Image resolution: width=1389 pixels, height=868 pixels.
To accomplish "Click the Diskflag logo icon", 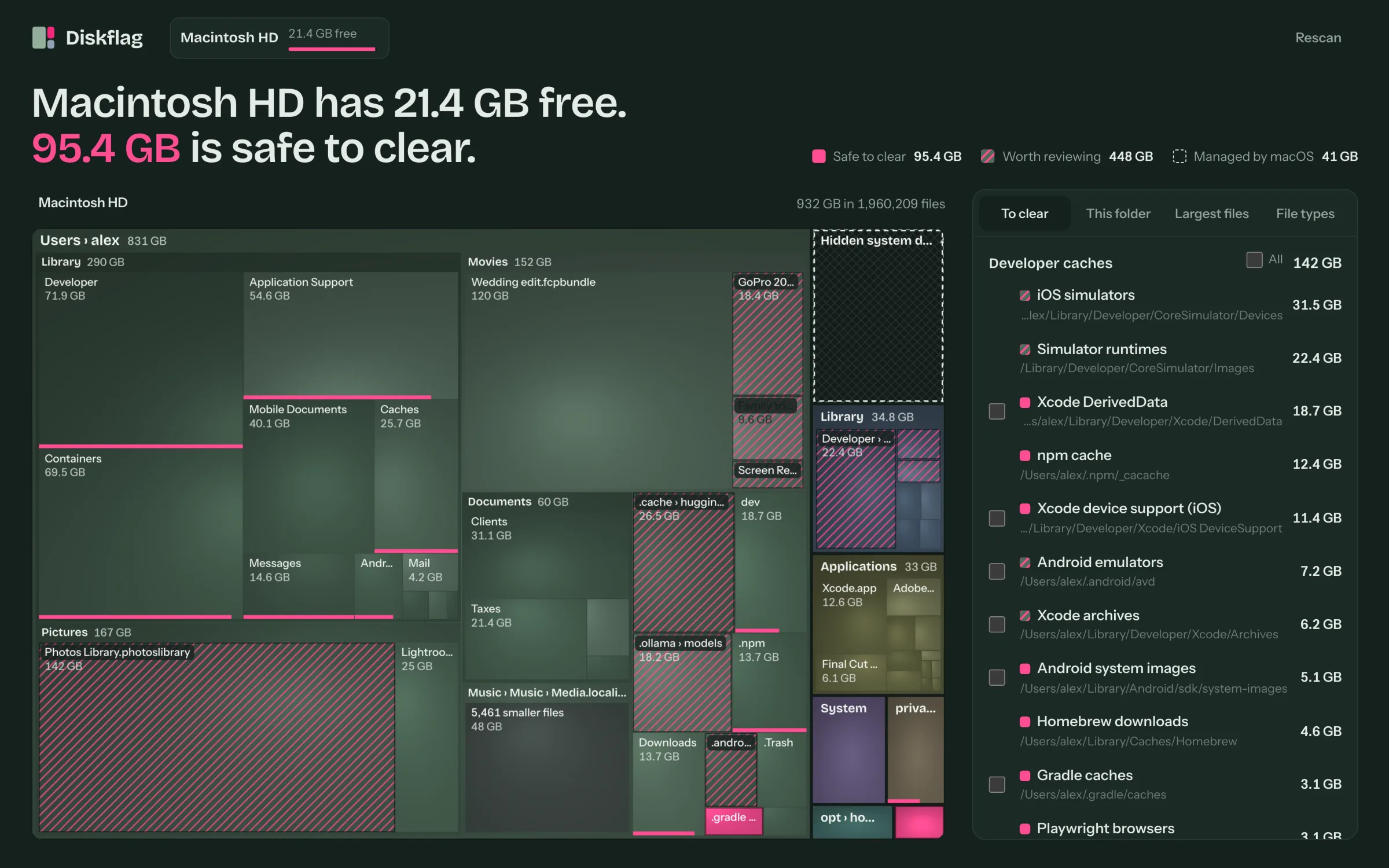I will point(43,38).
